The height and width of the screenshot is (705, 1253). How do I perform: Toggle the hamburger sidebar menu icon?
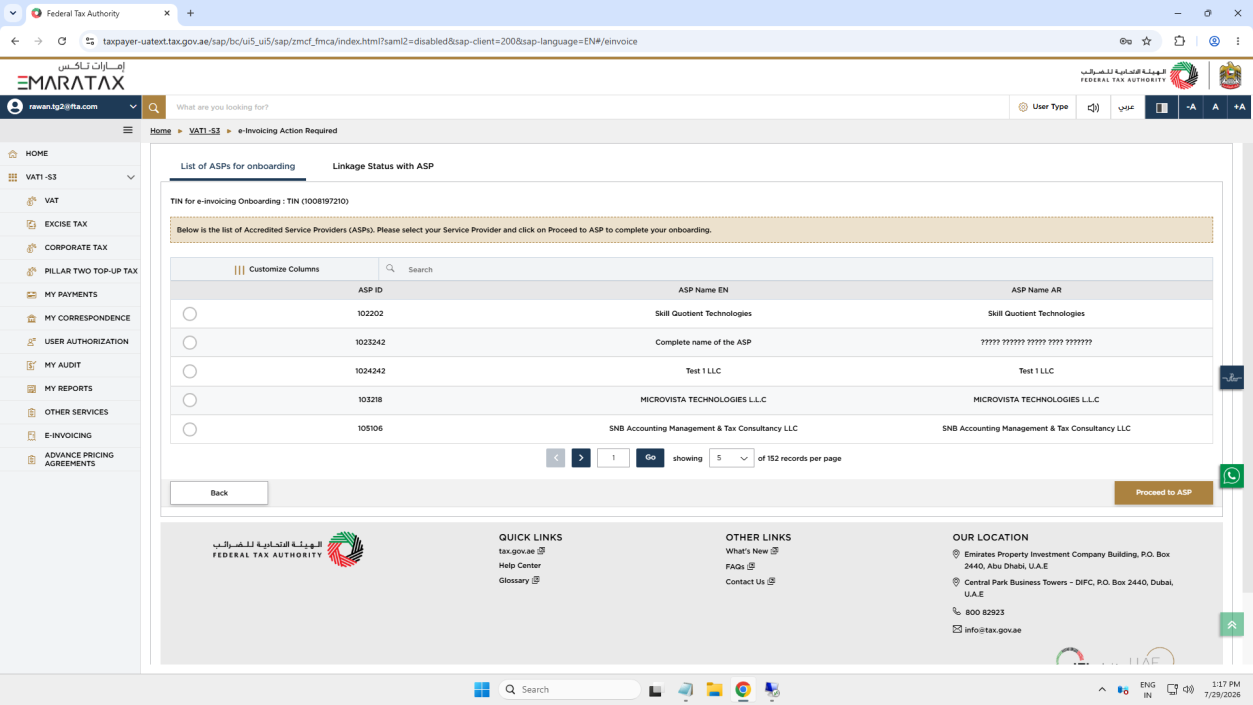(x=128, y=130)
